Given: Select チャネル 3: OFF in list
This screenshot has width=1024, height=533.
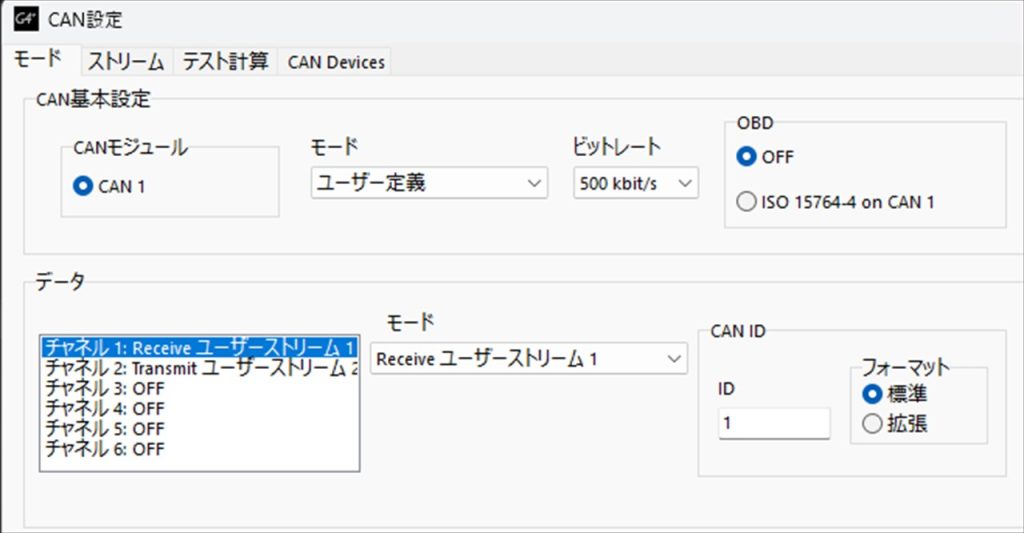Looking at the screenshot, I should pyautogui.click(x=104, y=389).
